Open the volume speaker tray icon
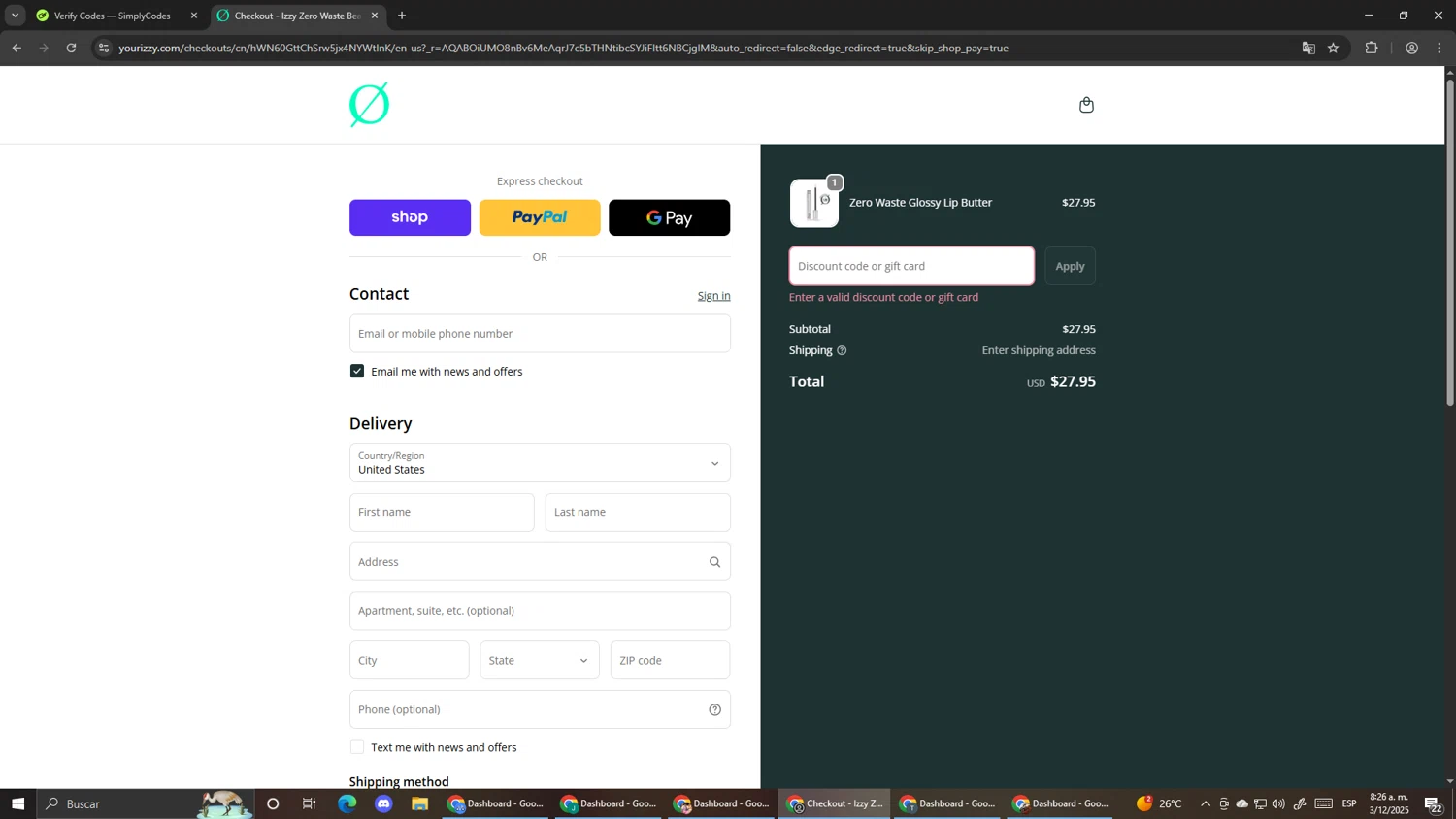1456x819 pixels. [1278, 803]
